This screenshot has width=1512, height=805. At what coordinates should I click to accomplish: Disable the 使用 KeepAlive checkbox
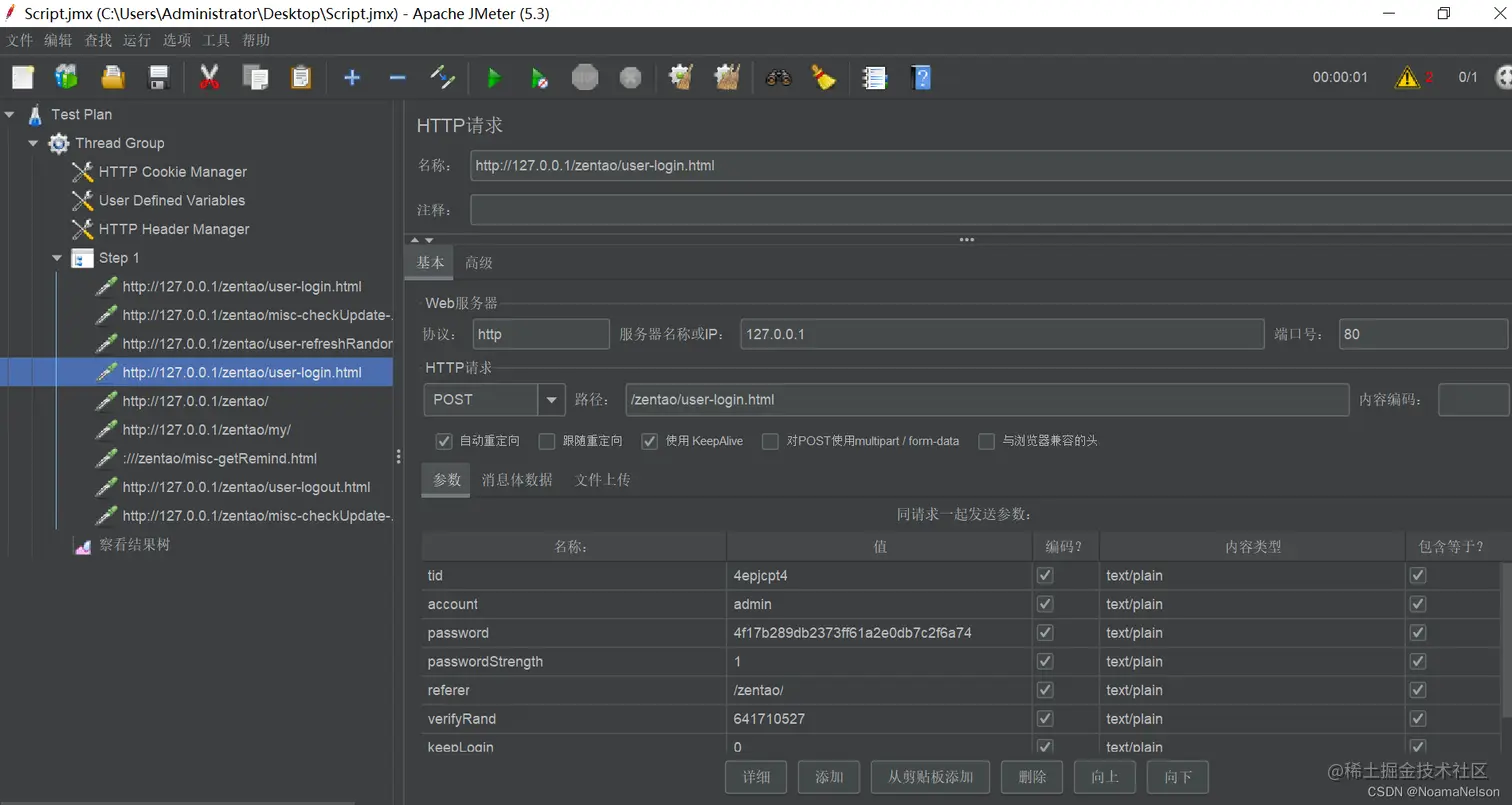click(650, 441)
